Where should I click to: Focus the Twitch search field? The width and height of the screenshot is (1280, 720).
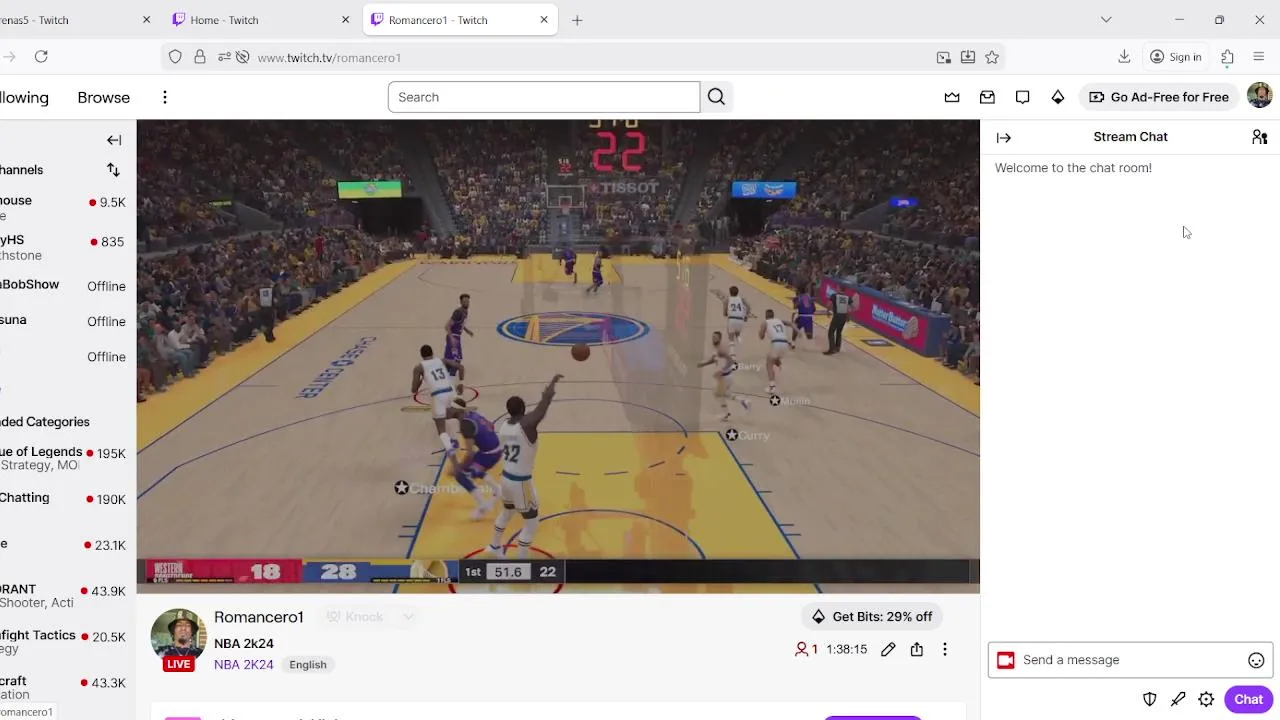[544, 97]
